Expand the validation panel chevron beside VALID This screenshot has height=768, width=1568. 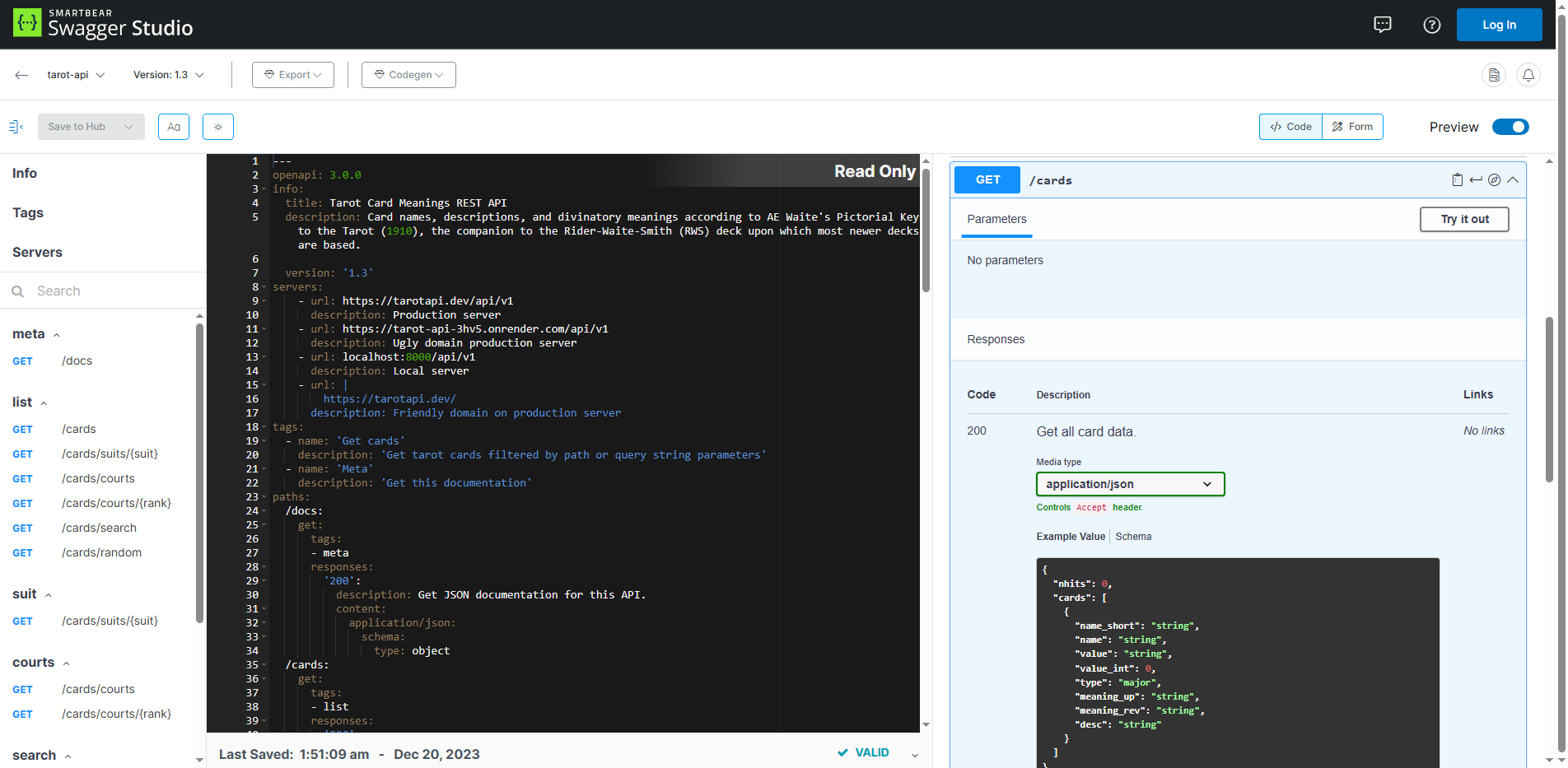click(915, 755)
